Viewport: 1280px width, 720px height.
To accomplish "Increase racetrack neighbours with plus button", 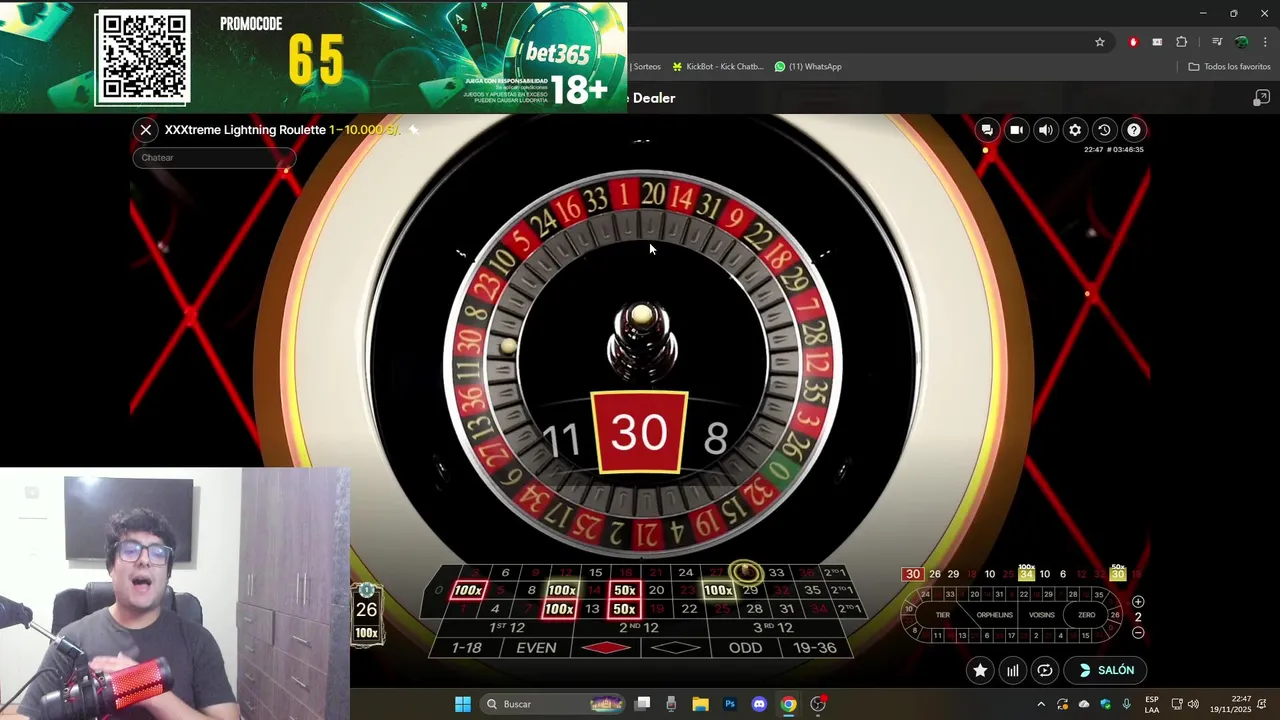I will [x=1138, y=602].
